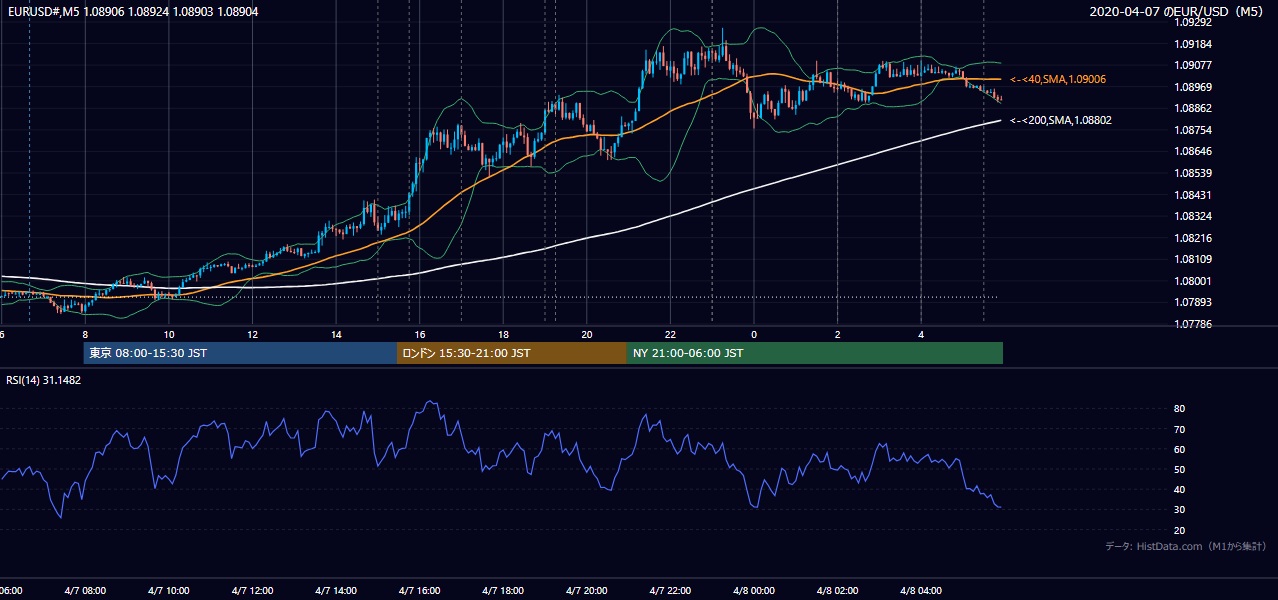Screen dimensions: 1278x600
Task: Click the 4/7 22:00 time label
Action: pyautogui.click(x=670, y=590)
